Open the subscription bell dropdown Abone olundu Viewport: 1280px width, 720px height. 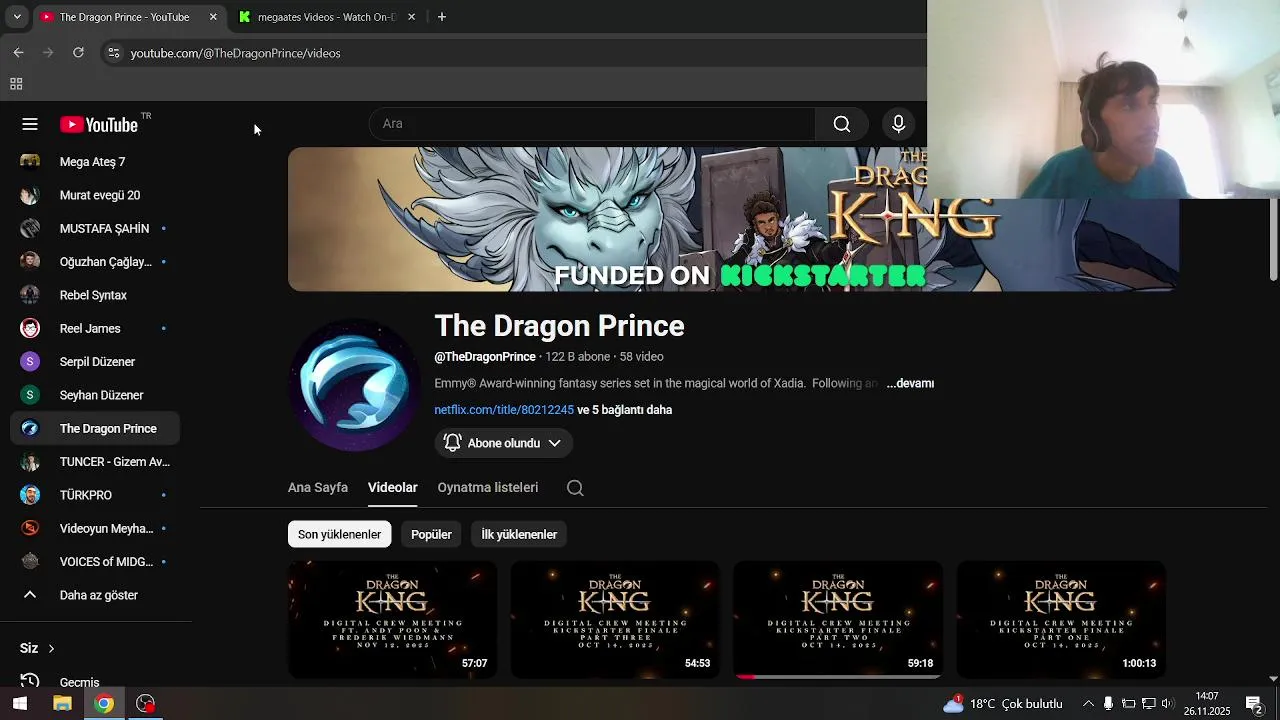(x=503, y=443)
